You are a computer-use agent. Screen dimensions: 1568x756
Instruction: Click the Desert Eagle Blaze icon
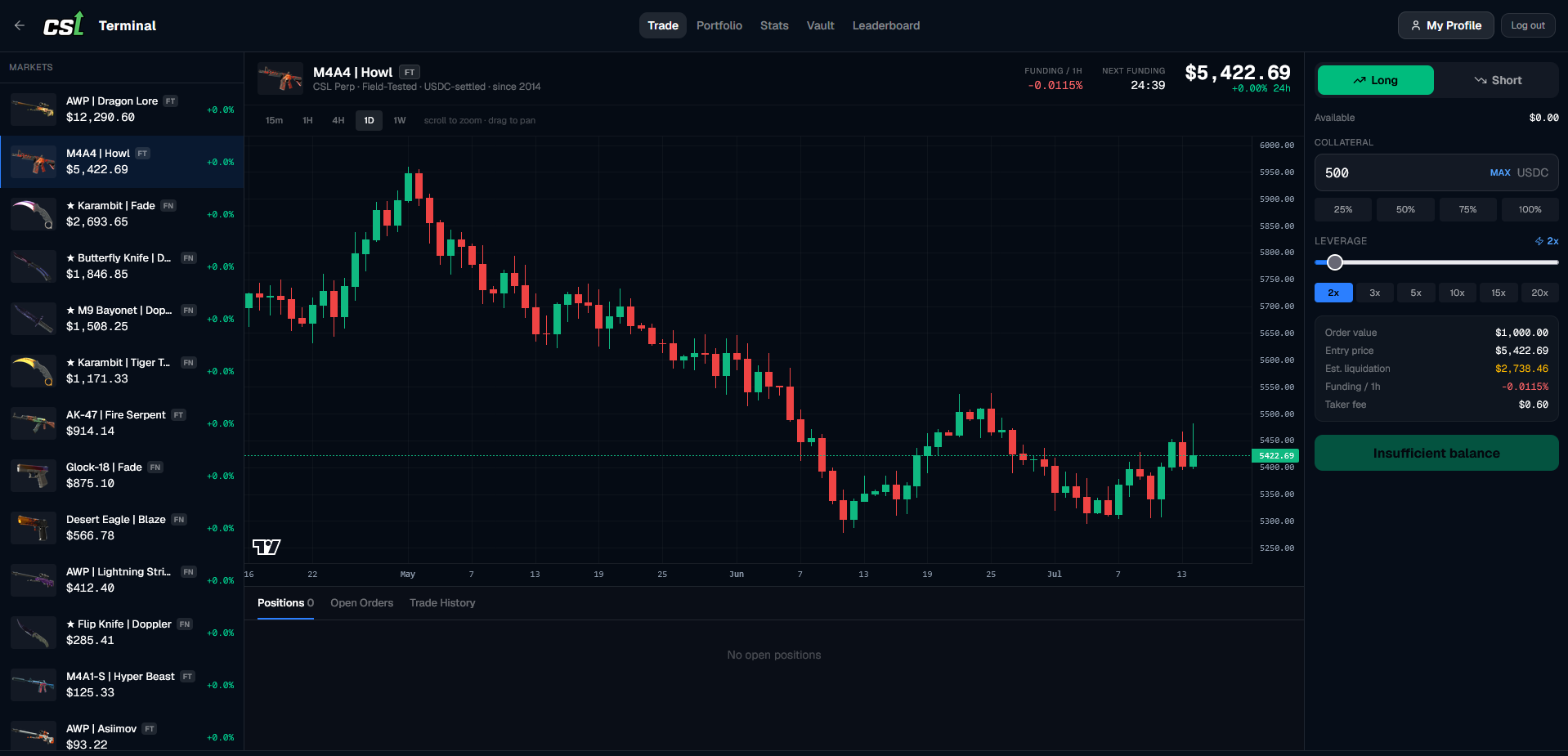point(34,527)
